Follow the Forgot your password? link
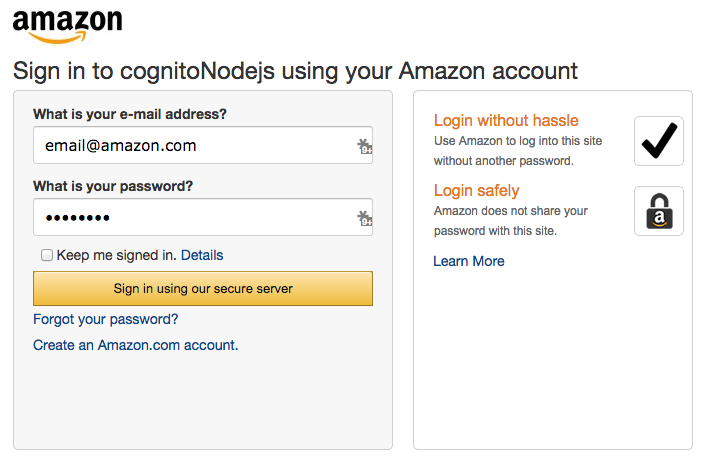The width and height of the screenshot is (713, 466). tap(106, 319)
